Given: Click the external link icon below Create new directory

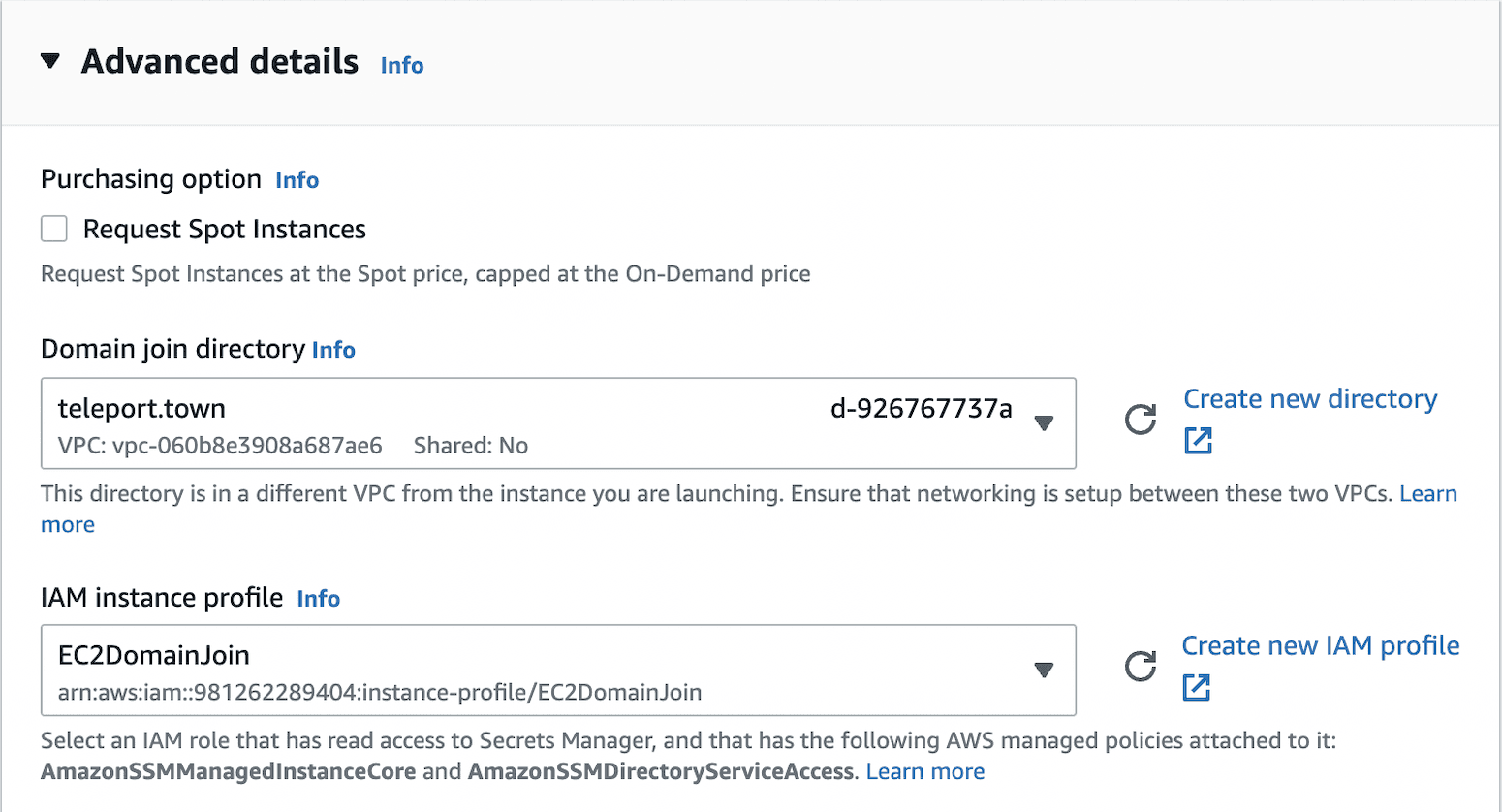Looking at the screenshot, I should (x=1198, y=440).
